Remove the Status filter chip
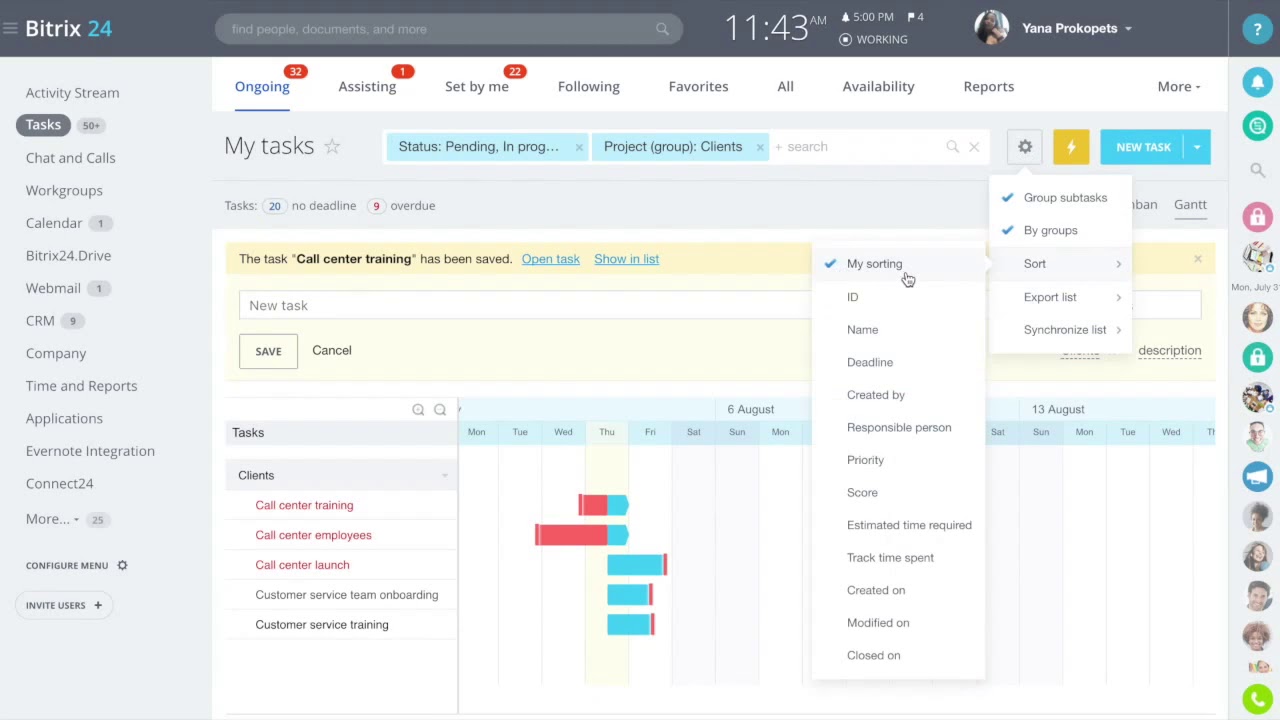 579,147
